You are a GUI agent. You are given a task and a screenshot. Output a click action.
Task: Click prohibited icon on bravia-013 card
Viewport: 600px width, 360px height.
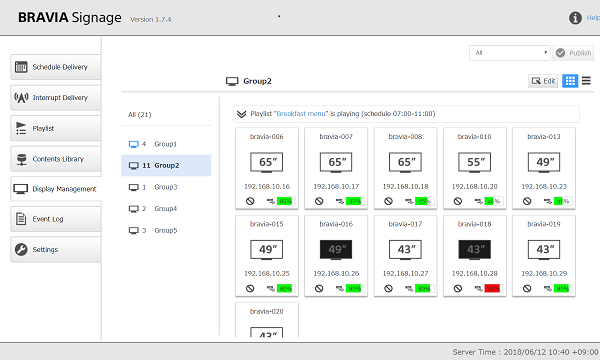pyautogui.click(x=527, y=201)
